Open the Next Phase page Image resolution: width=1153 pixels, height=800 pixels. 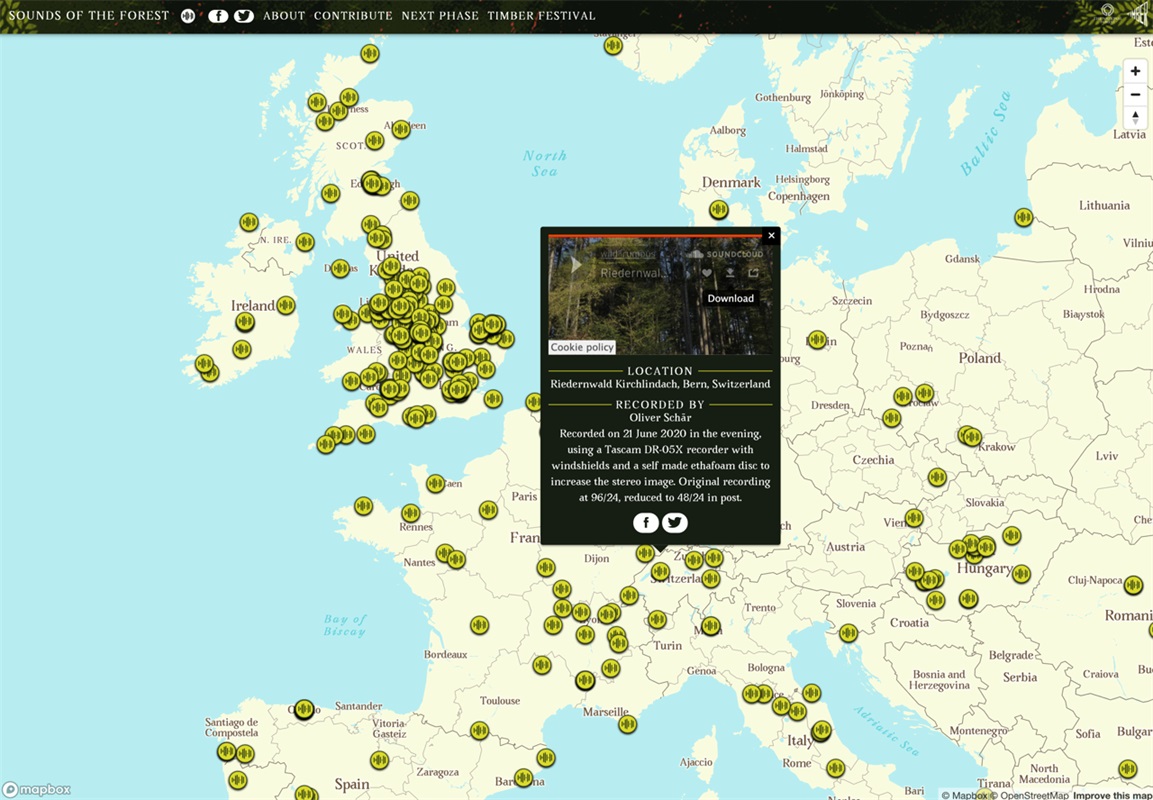440,16
